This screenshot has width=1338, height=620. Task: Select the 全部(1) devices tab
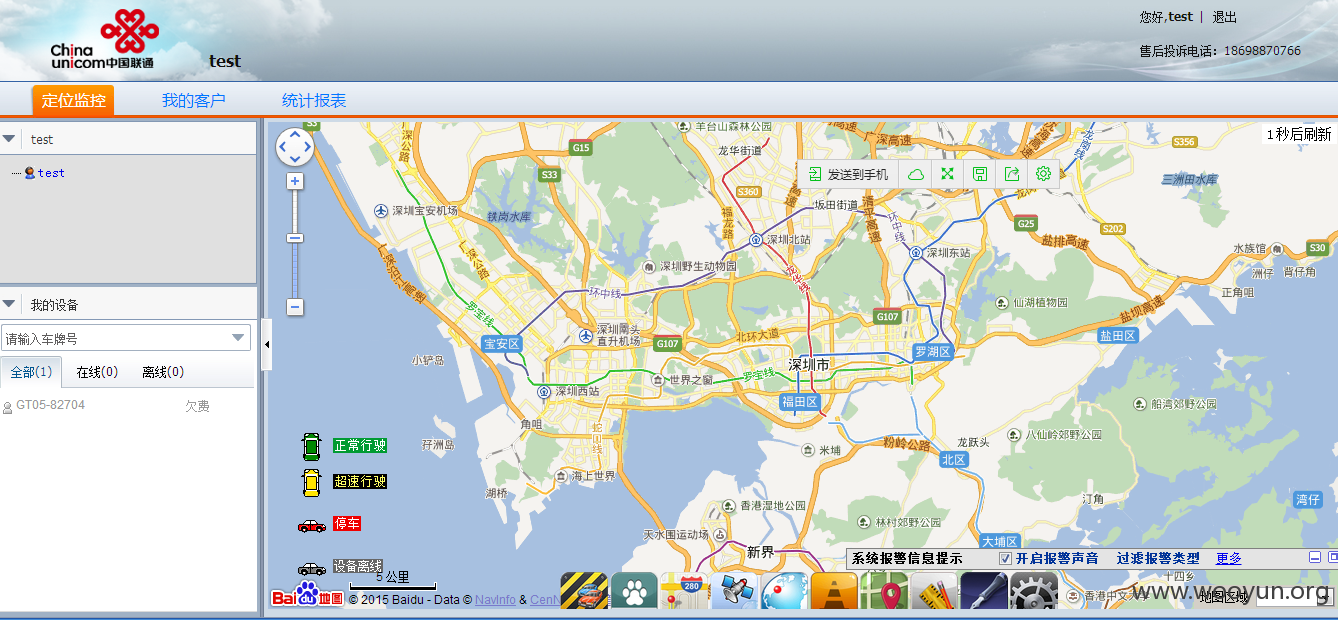(x=31, y=372)
